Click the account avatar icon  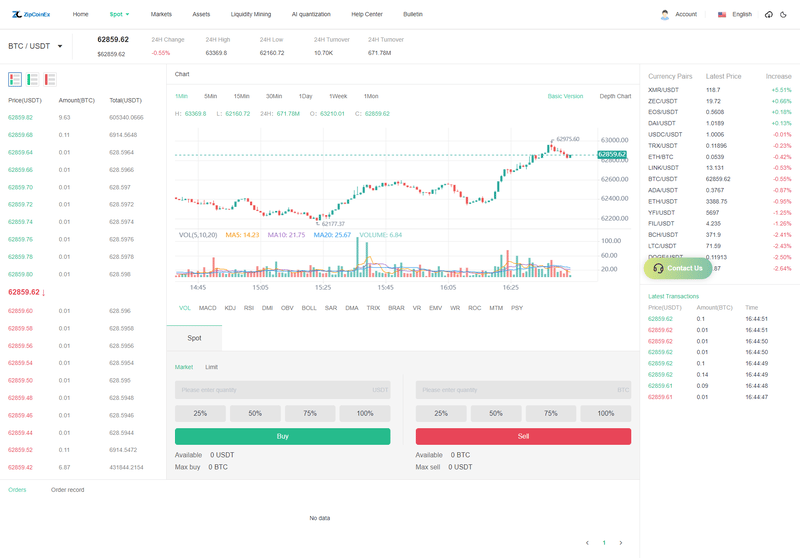coord(665,15)
